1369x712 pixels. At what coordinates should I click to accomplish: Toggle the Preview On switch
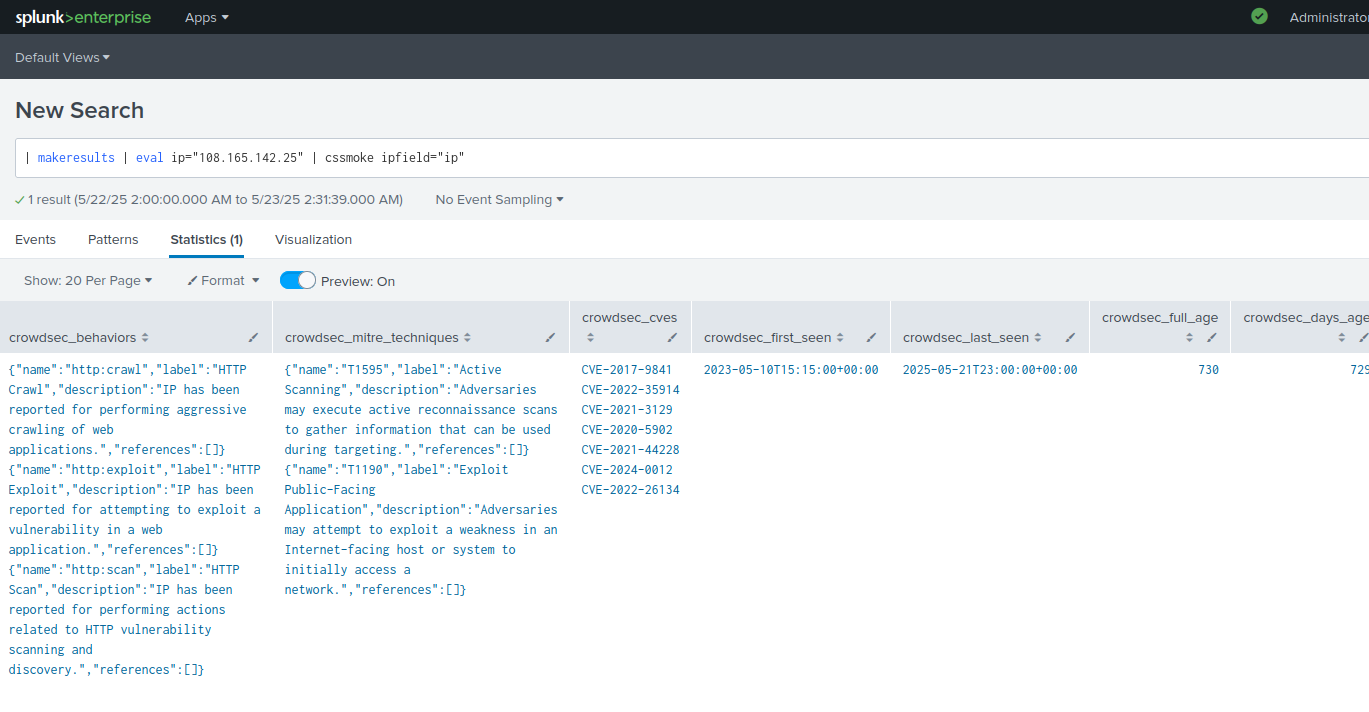point(298,281)
